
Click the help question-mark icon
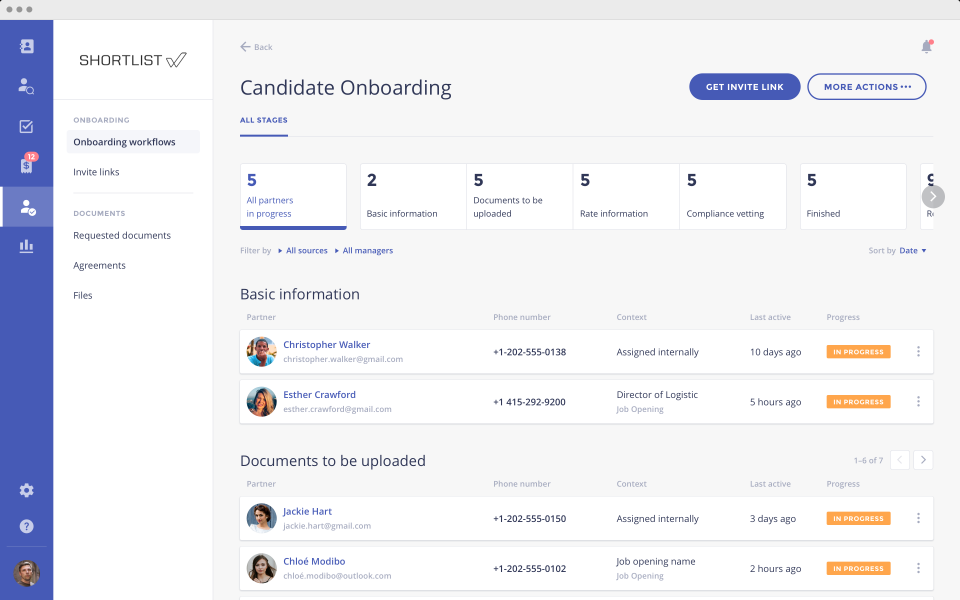(26, 526)
